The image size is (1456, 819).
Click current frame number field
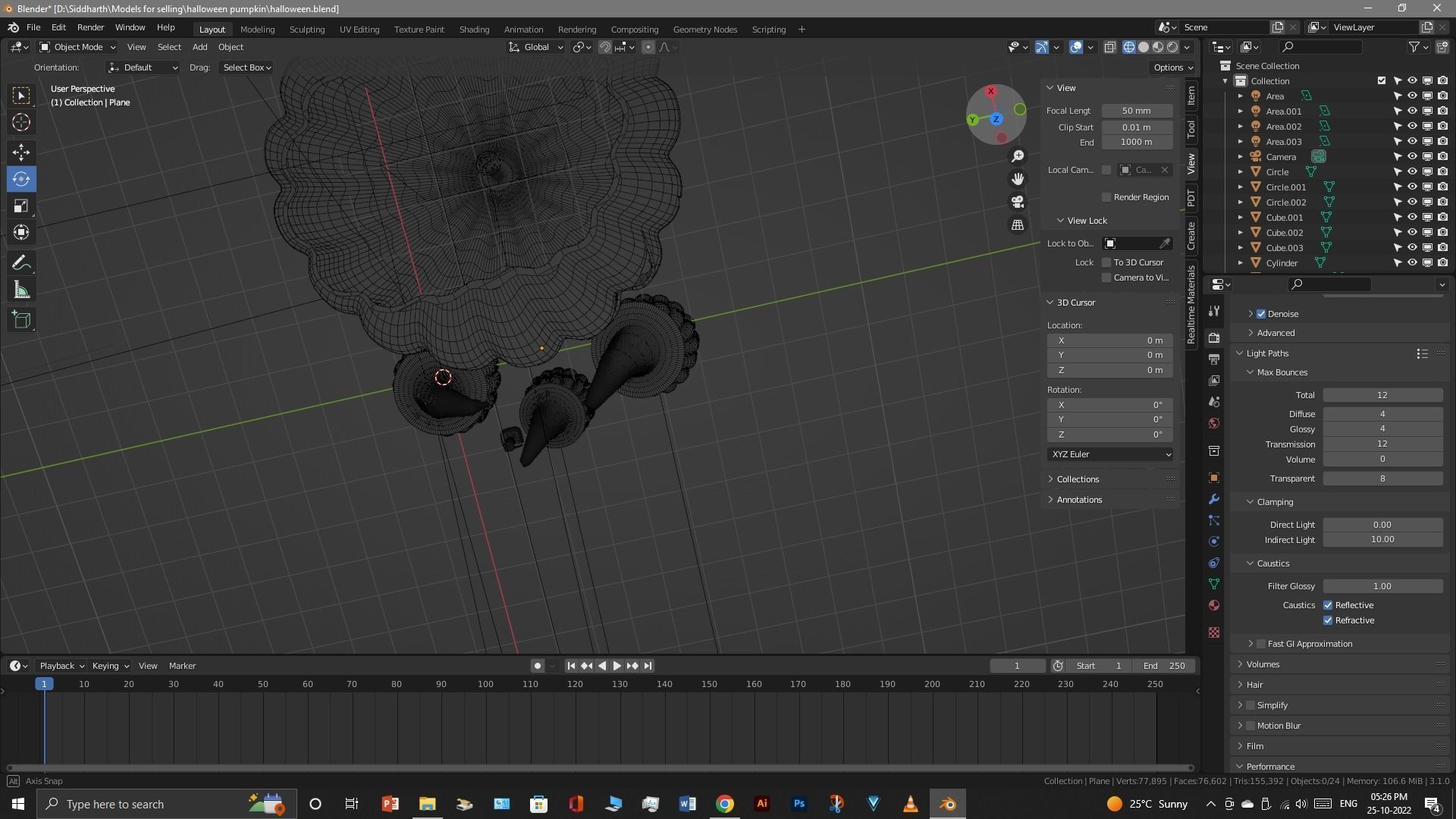(x=1018, y=666)
